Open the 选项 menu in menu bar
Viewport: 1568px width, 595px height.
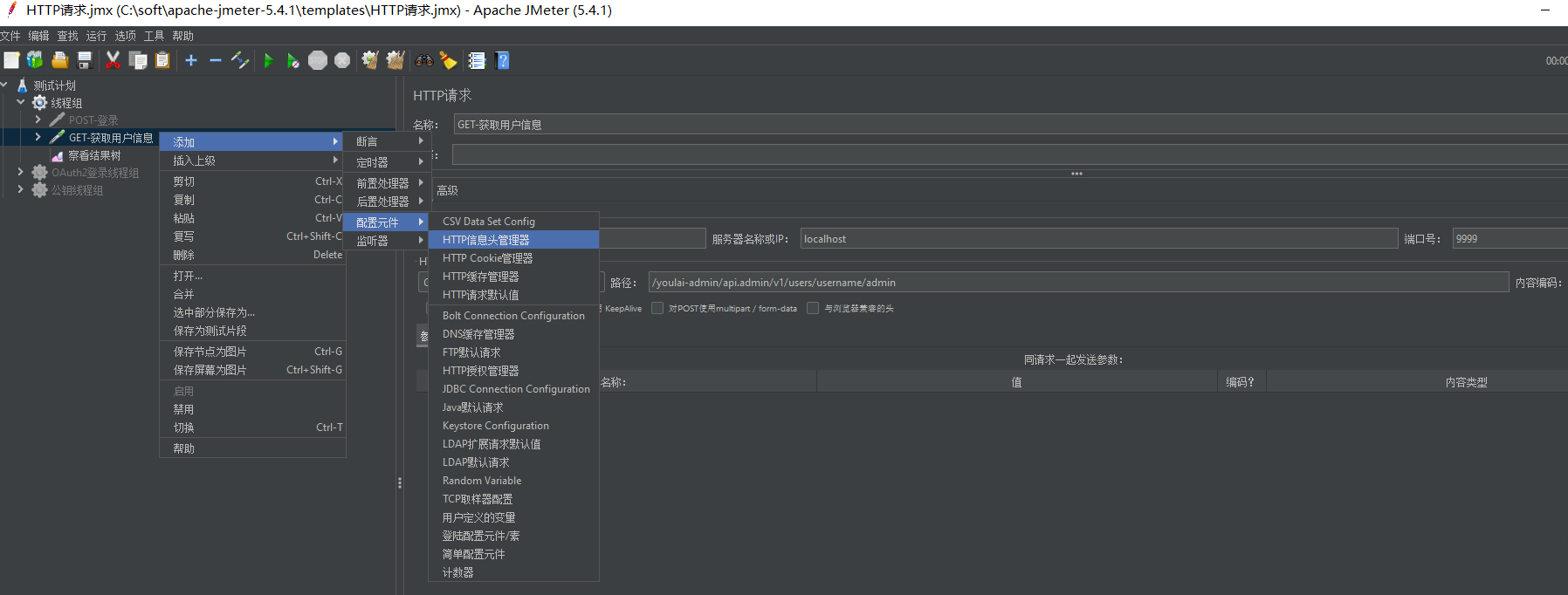(126, 36)
